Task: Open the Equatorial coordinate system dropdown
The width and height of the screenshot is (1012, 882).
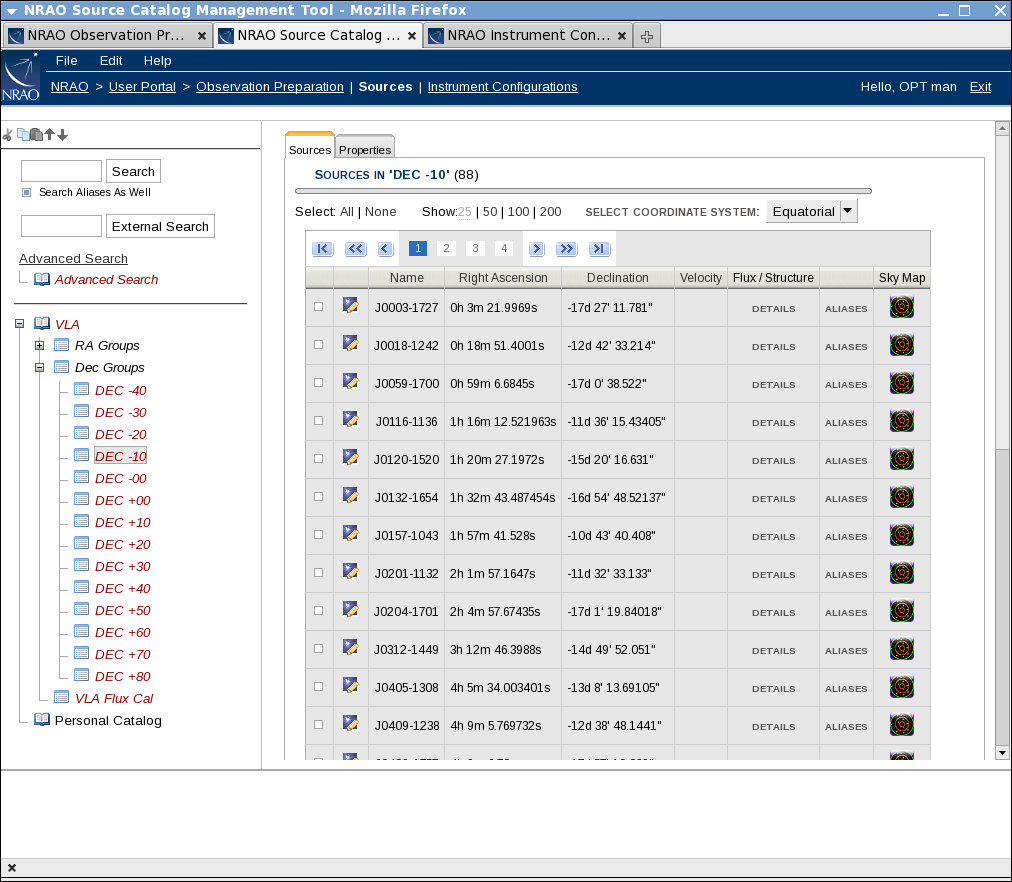Action: tap(847, 211)
